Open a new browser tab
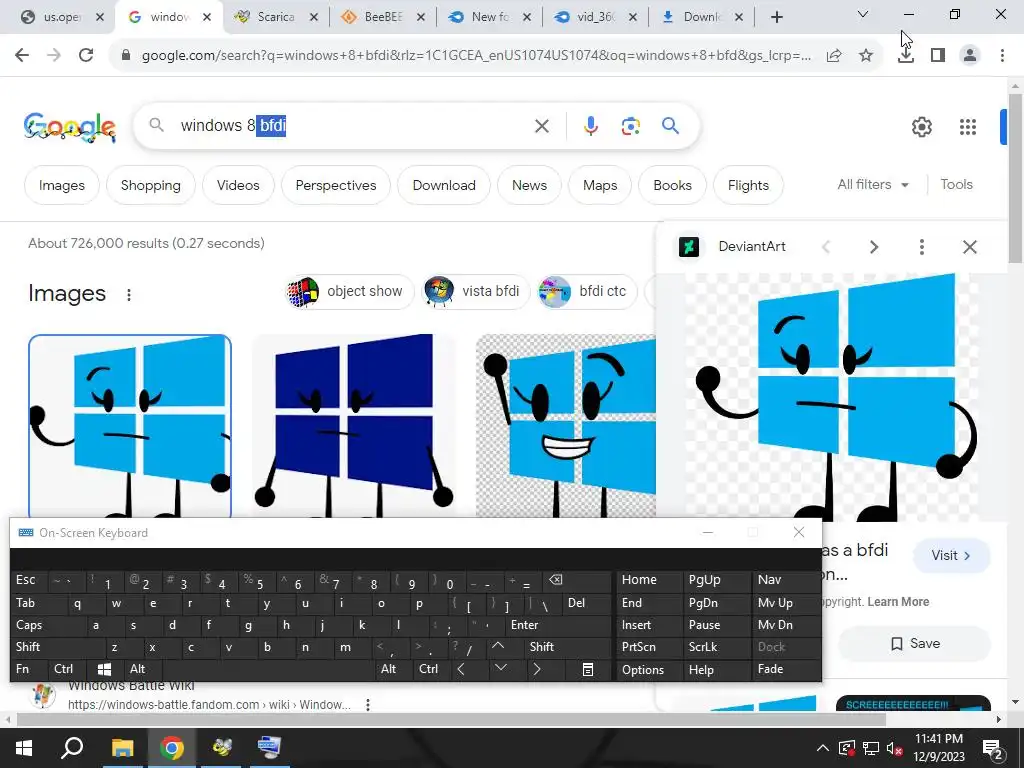 click(x=776, y=18)
